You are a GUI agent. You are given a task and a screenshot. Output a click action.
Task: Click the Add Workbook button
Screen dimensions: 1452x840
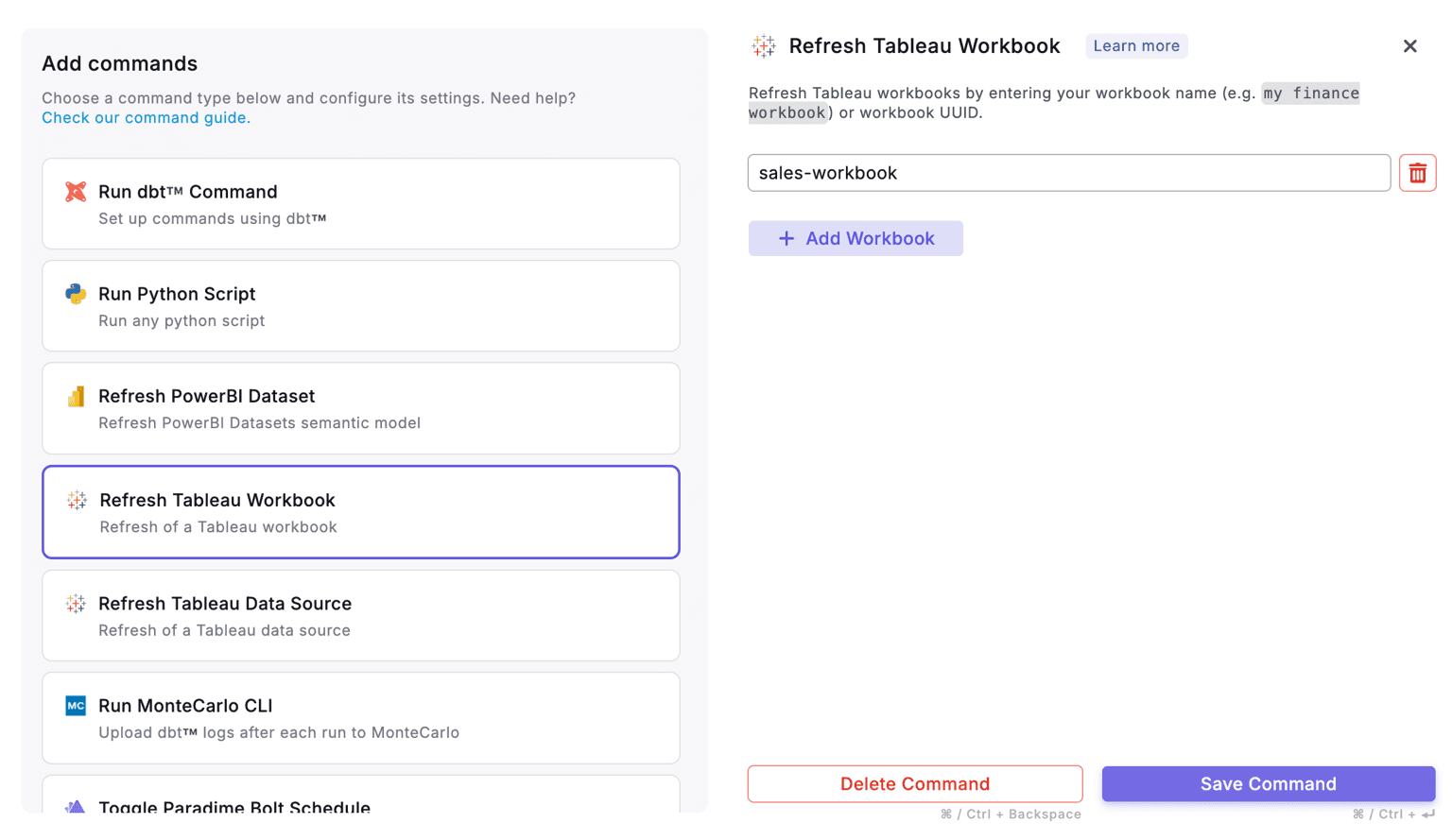[x=855, y=238]
